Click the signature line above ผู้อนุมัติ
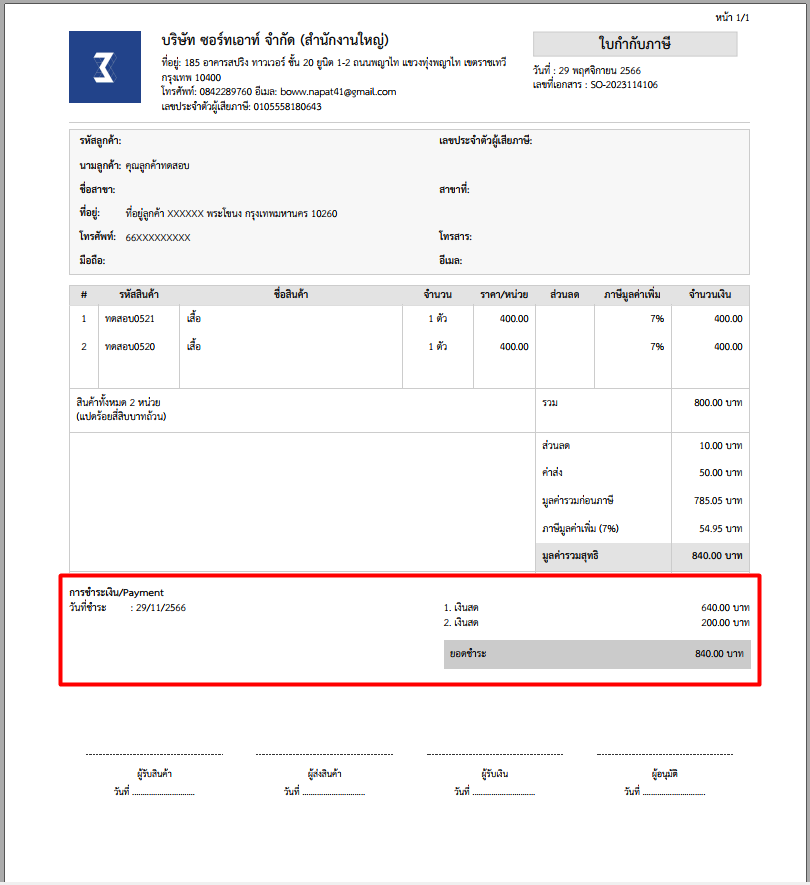The height and width of the screenshot is (885, 810). click(665, 755)
